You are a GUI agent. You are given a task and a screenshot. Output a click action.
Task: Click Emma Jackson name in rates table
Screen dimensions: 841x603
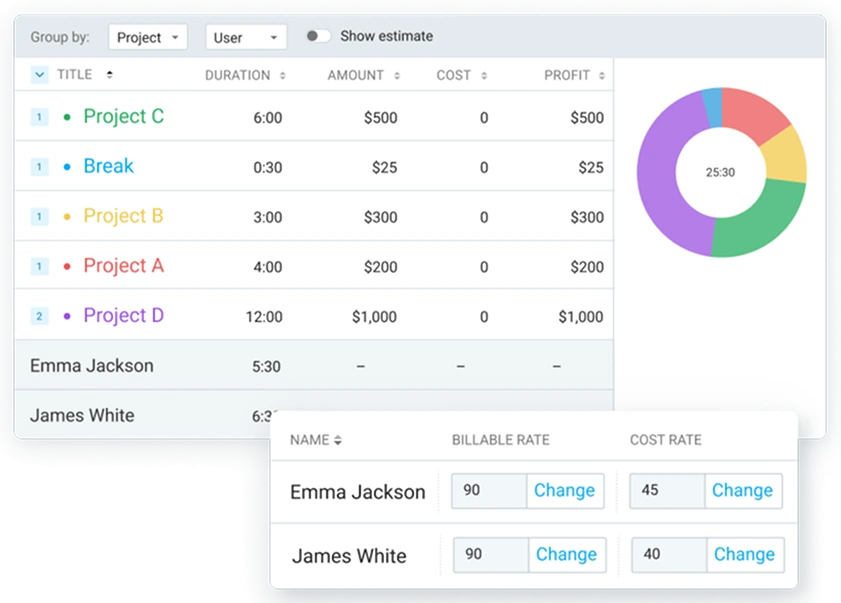(358, 492)
